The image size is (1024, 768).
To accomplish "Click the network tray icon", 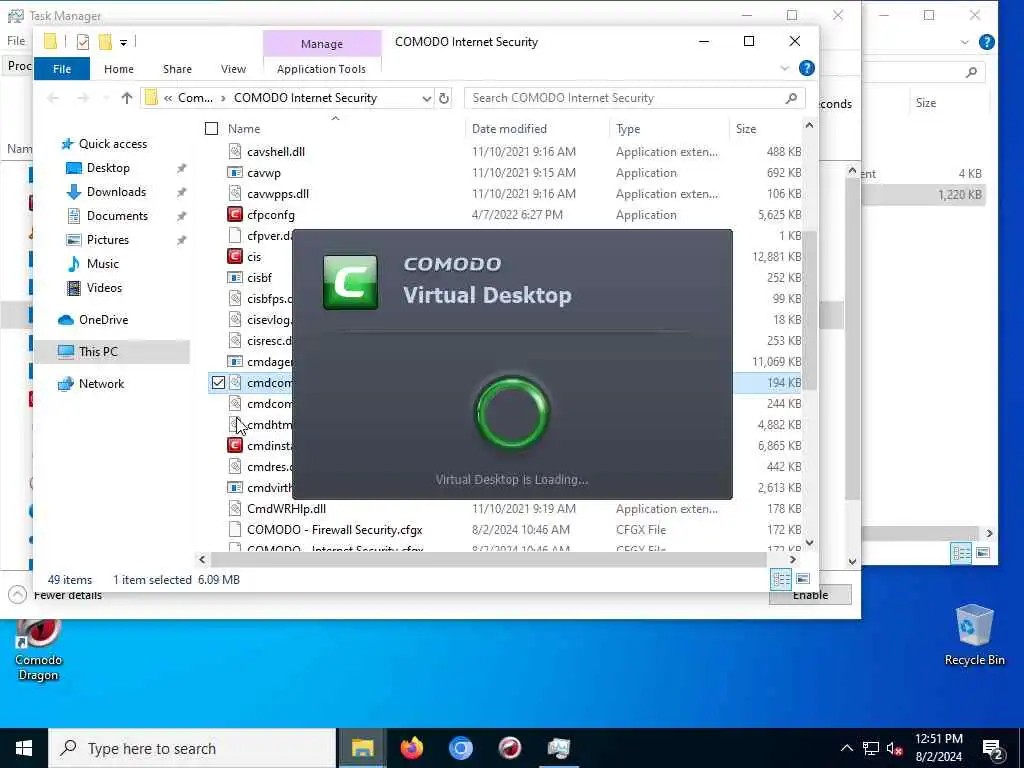I will [x=871, y=748].
